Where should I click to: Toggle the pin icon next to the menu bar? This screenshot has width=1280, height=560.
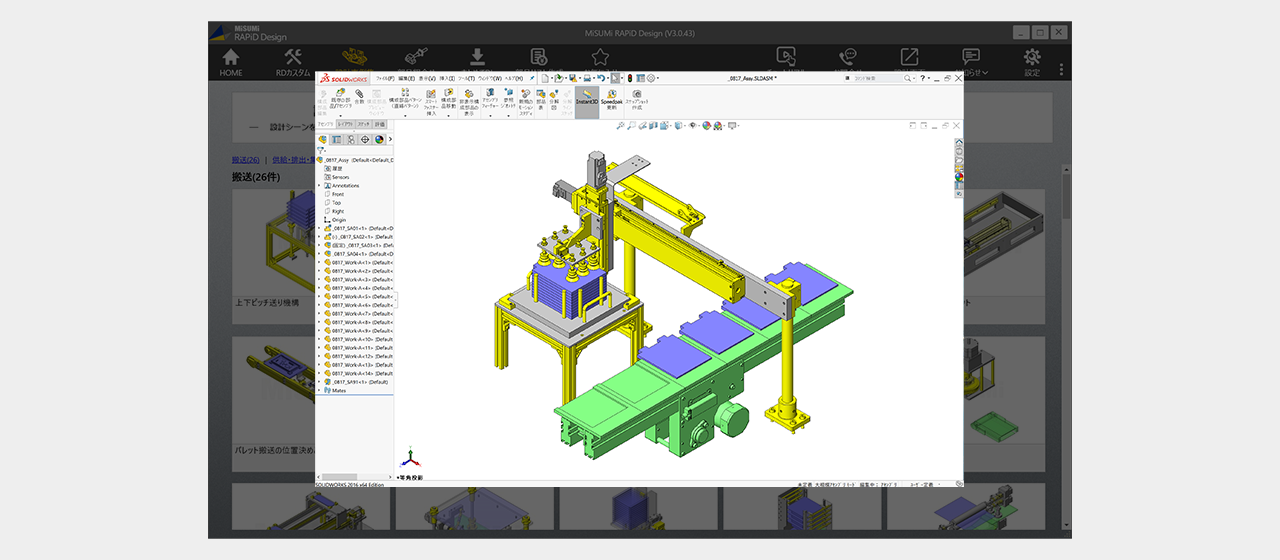[x=532, y=78]
